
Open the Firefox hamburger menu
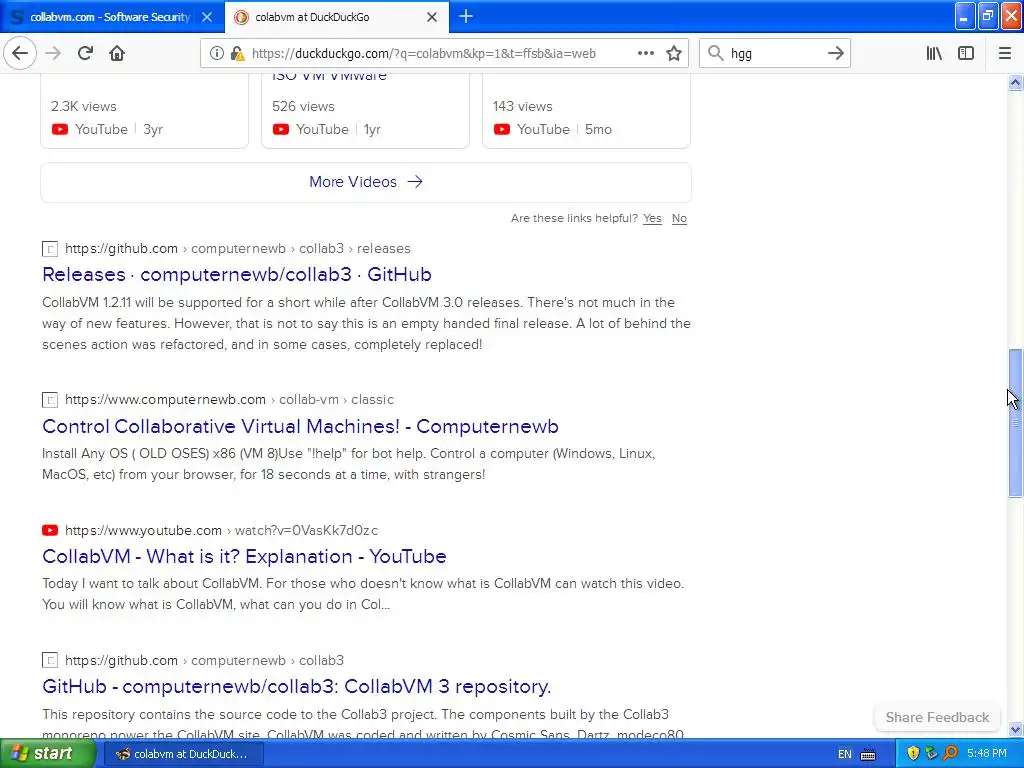click(1004, 54)
